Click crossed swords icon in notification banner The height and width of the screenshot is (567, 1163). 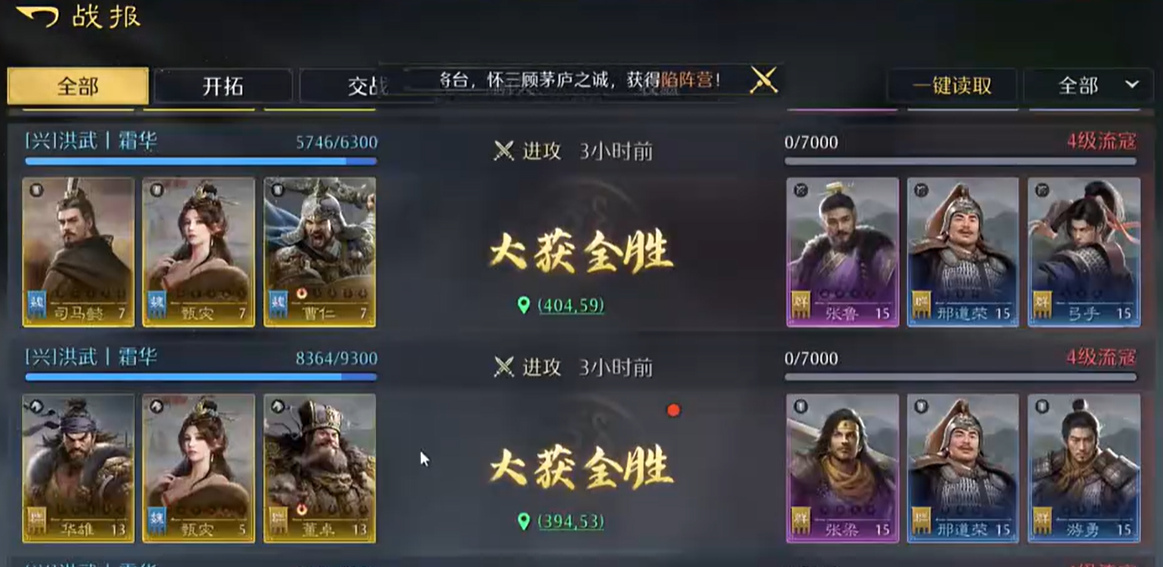tap(763, 79)
